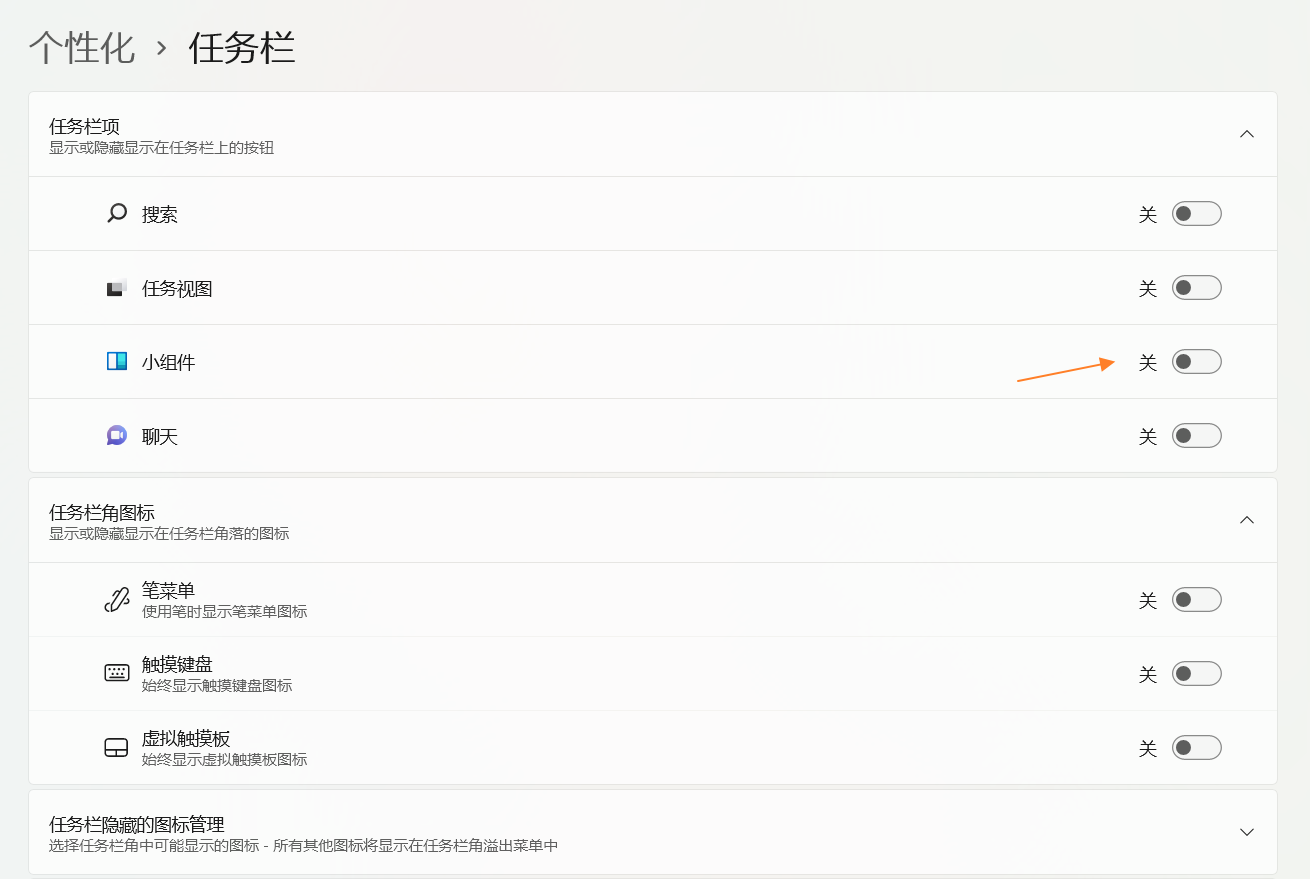Screen dimensions: 1310x879
Task: Click the 触摸键盘 keyboard icon
Action: [117, 673]
